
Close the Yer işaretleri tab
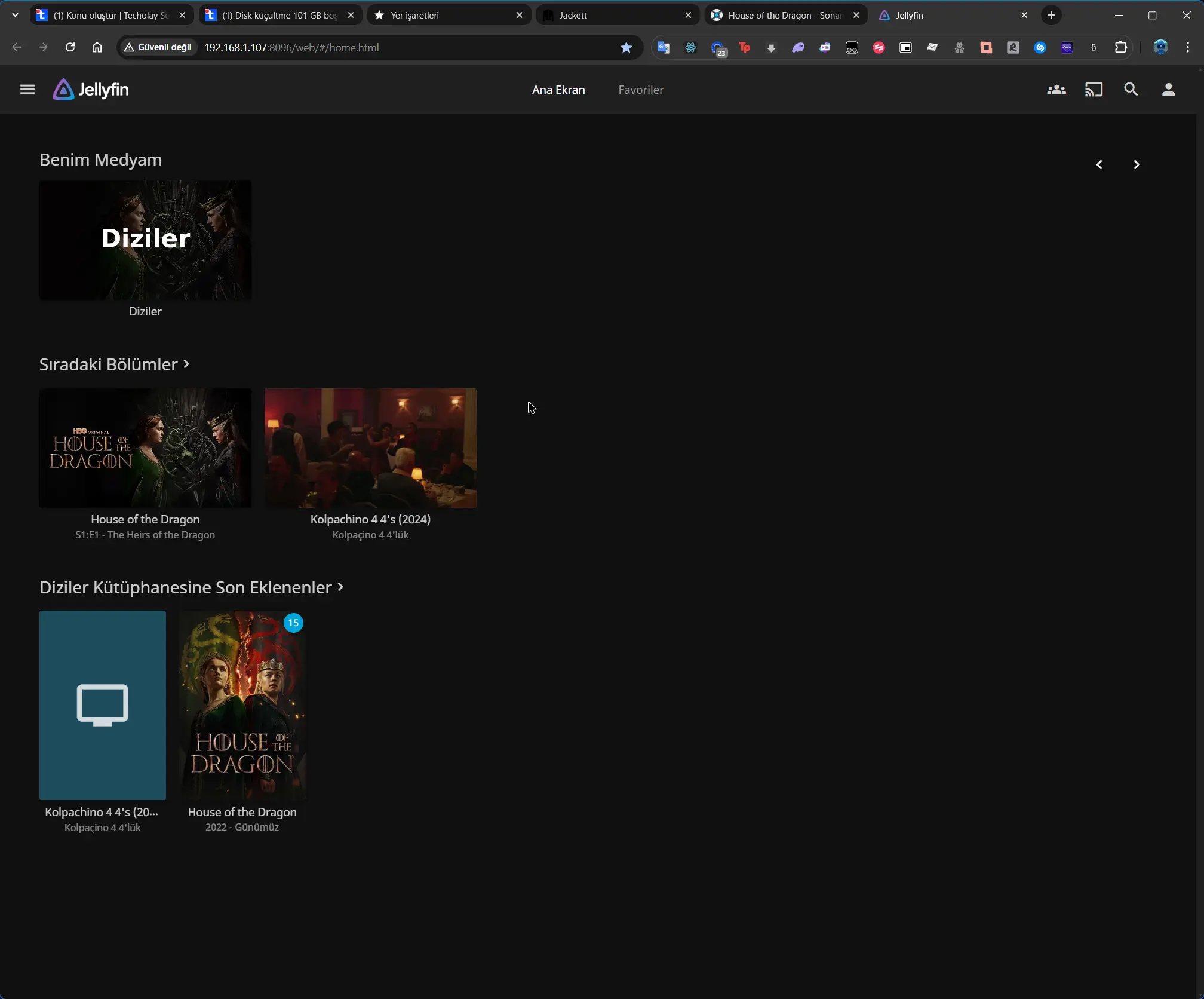tap(520, 16)
